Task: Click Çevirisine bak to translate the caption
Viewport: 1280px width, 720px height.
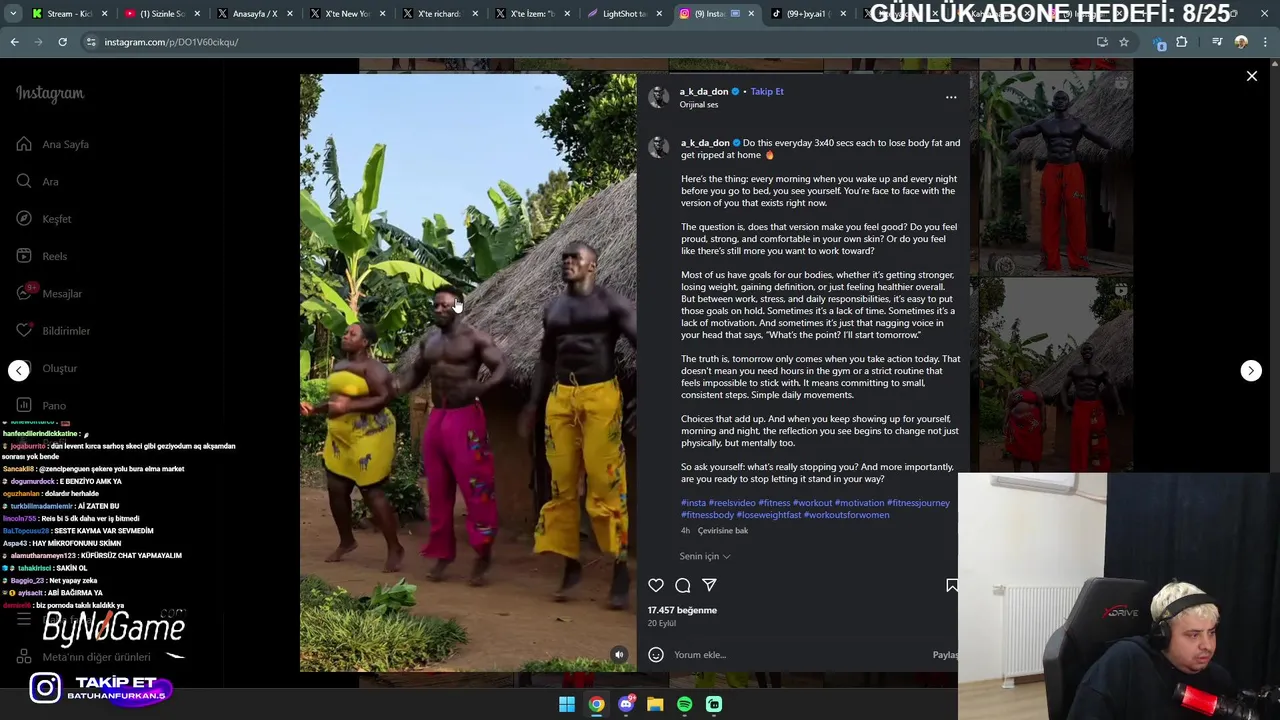Action: (723, 531)
